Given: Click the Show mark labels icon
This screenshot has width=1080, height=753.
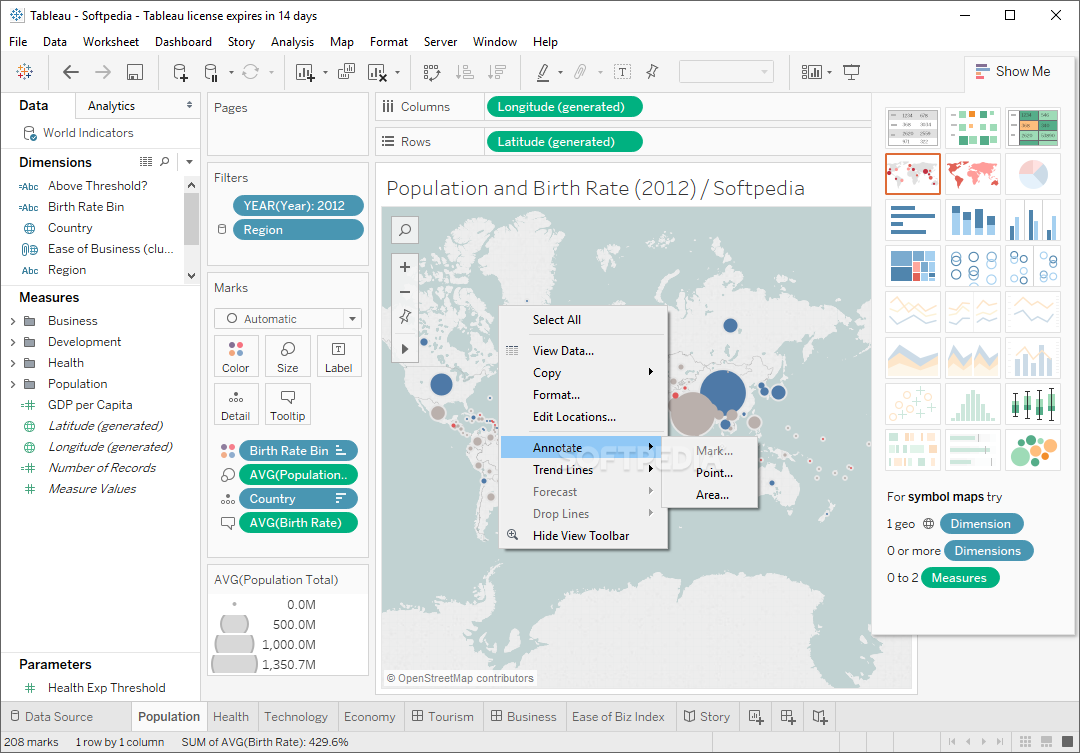Looking at the screenshot, I should tap(622, 72).
